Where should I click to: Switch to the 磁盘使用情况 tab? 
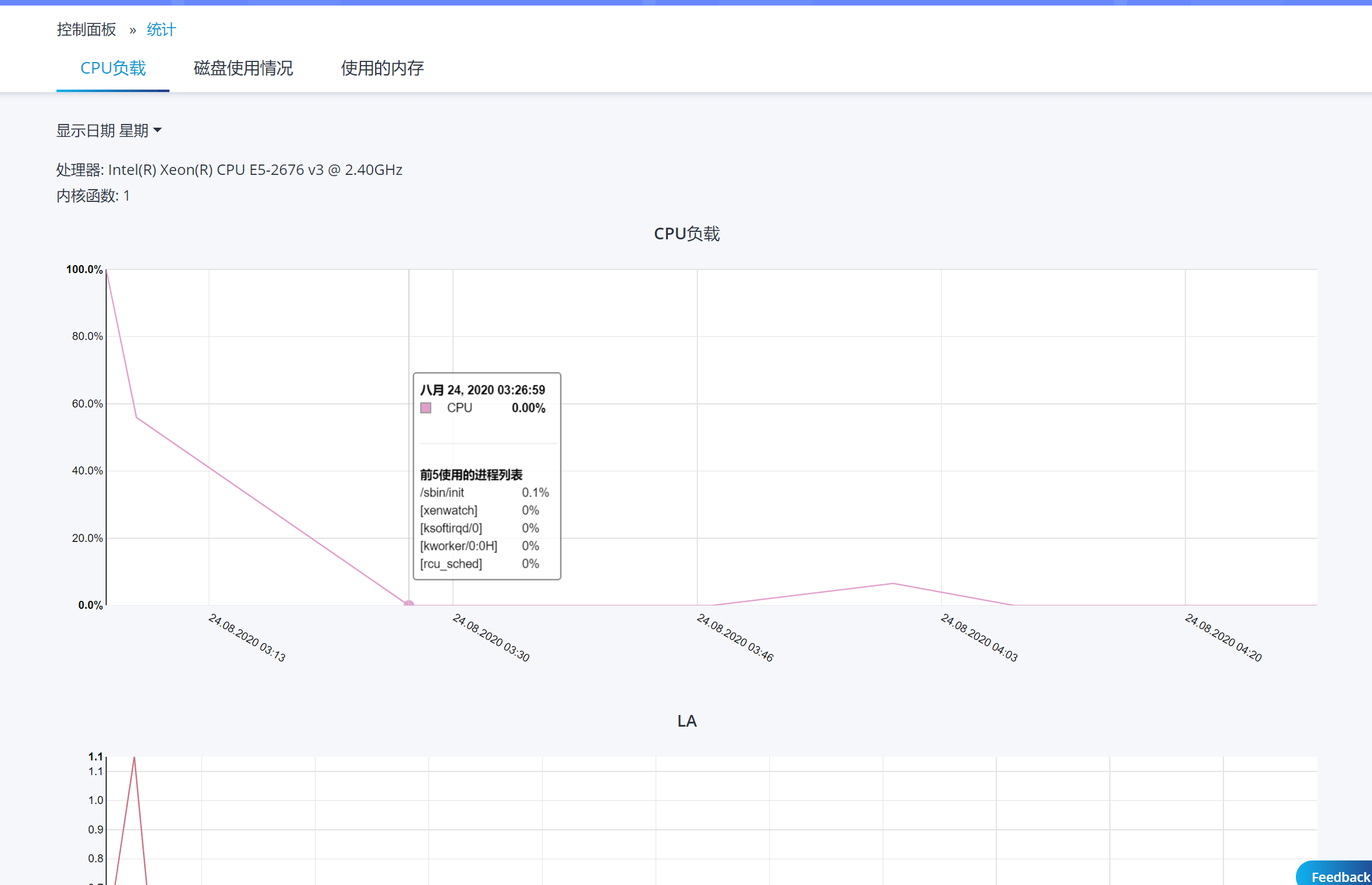click(243, 68)
